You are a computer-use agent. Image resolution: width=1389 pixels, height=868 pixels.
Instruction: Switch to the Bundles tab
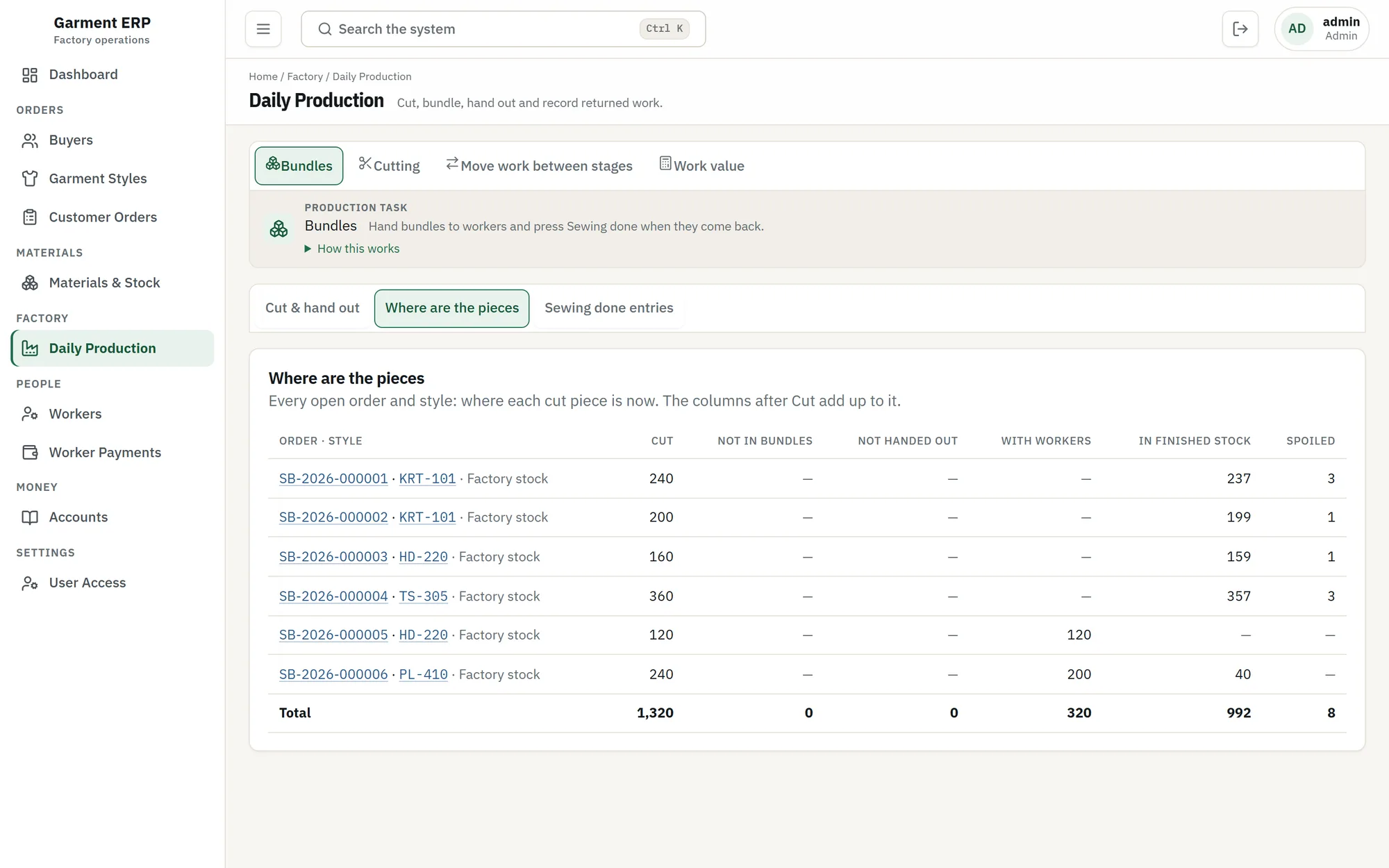point(299,166)
